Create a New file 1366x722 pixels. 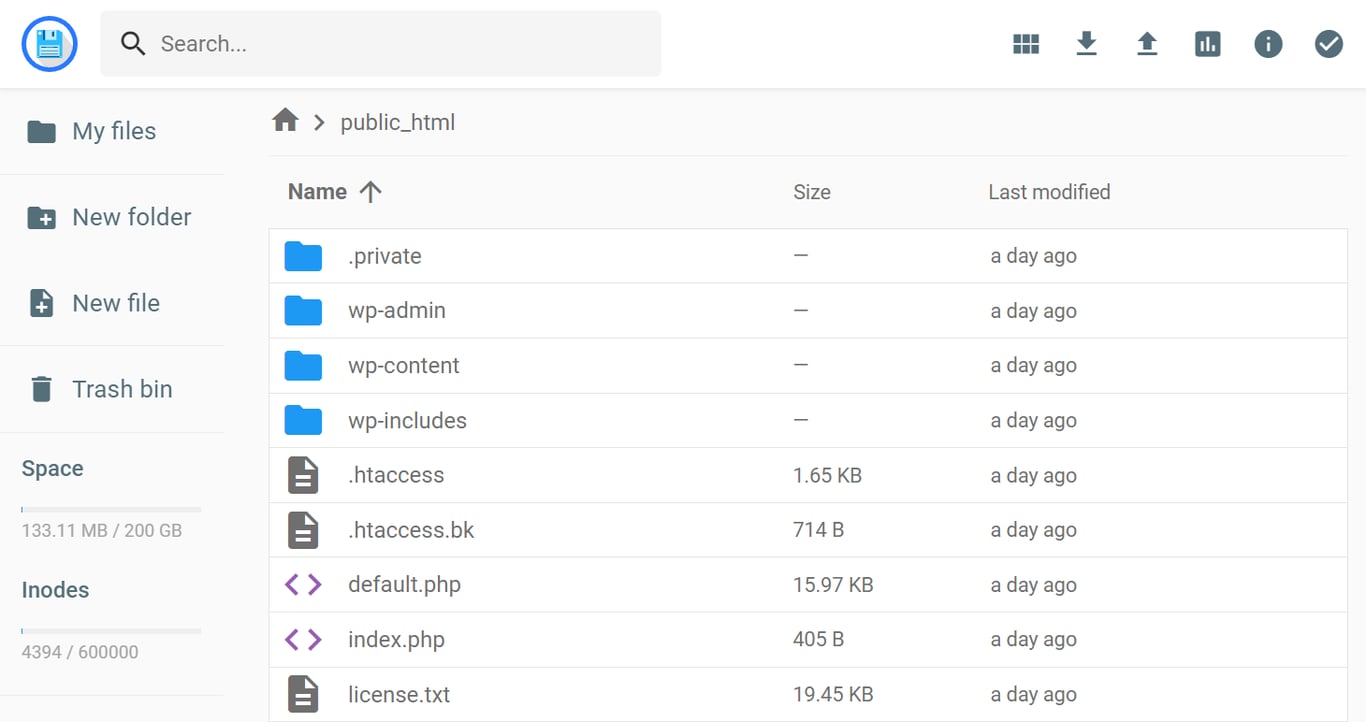tap(115, 303)
